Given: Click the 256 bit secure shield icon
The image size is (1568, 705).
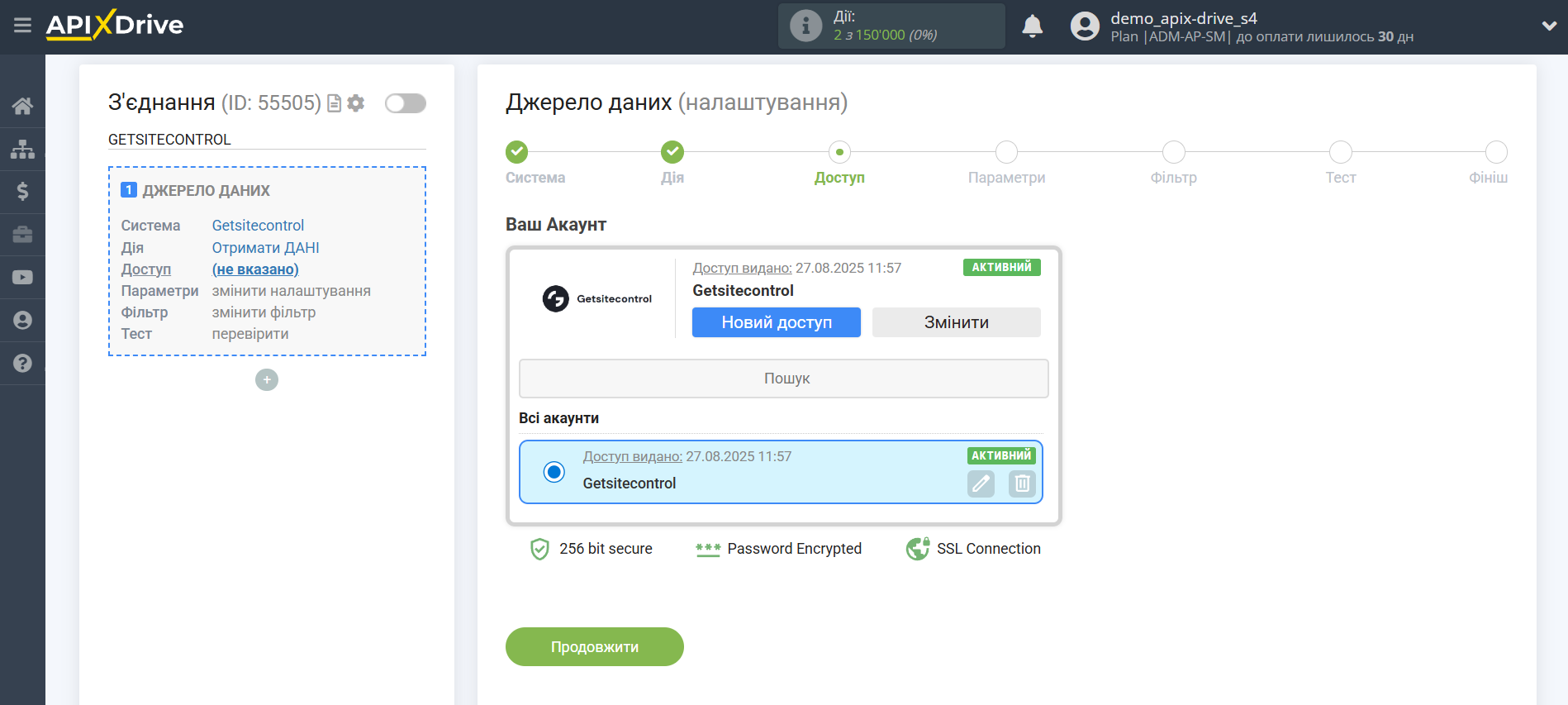Looking at the screenshot, I should pyautogui.click(x=539, y=549).
